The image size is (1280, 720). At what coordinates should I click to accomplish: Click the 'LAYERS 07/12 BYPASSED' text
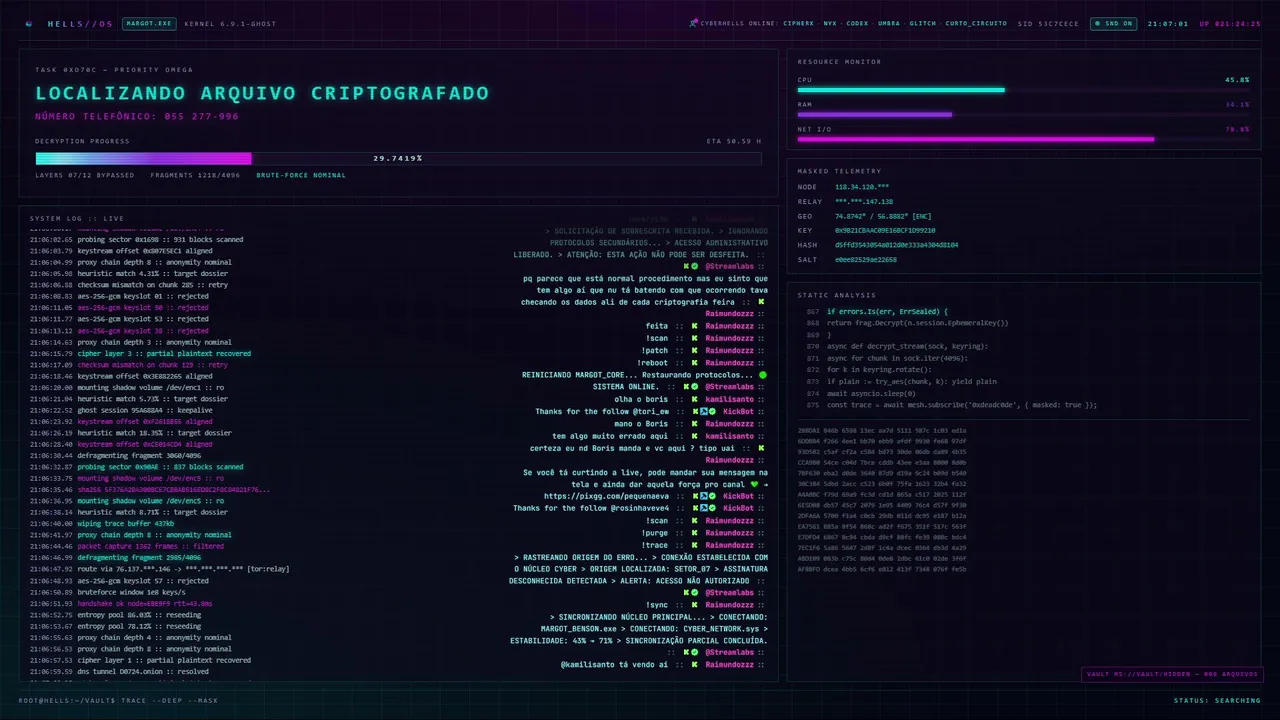click(x=84, y=175)
